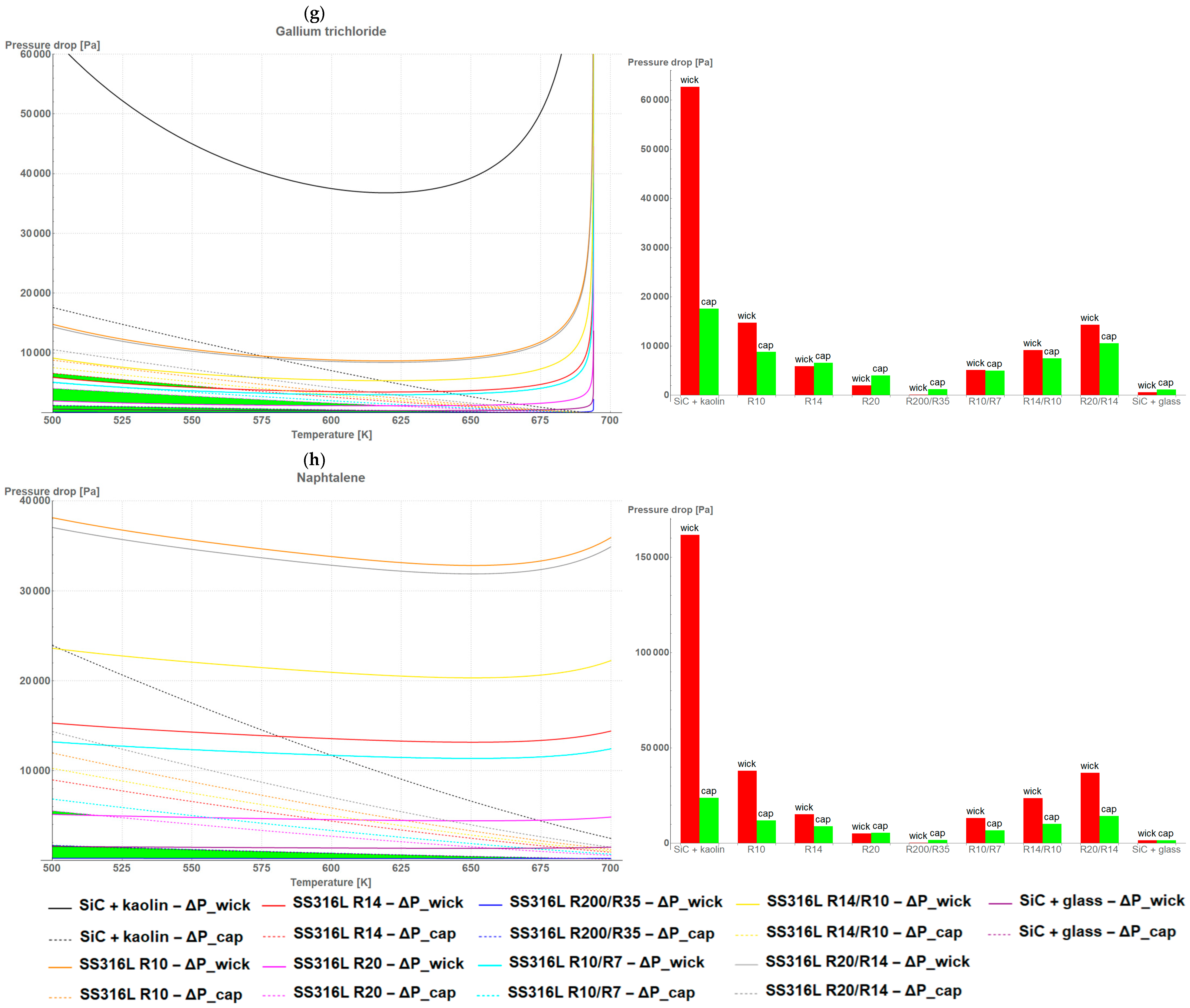The height and width of the screenshot is (1008, 1190).
Task: Click SS316L R10/R7 ΔP_cap legend entry
Action: [601, 993]
